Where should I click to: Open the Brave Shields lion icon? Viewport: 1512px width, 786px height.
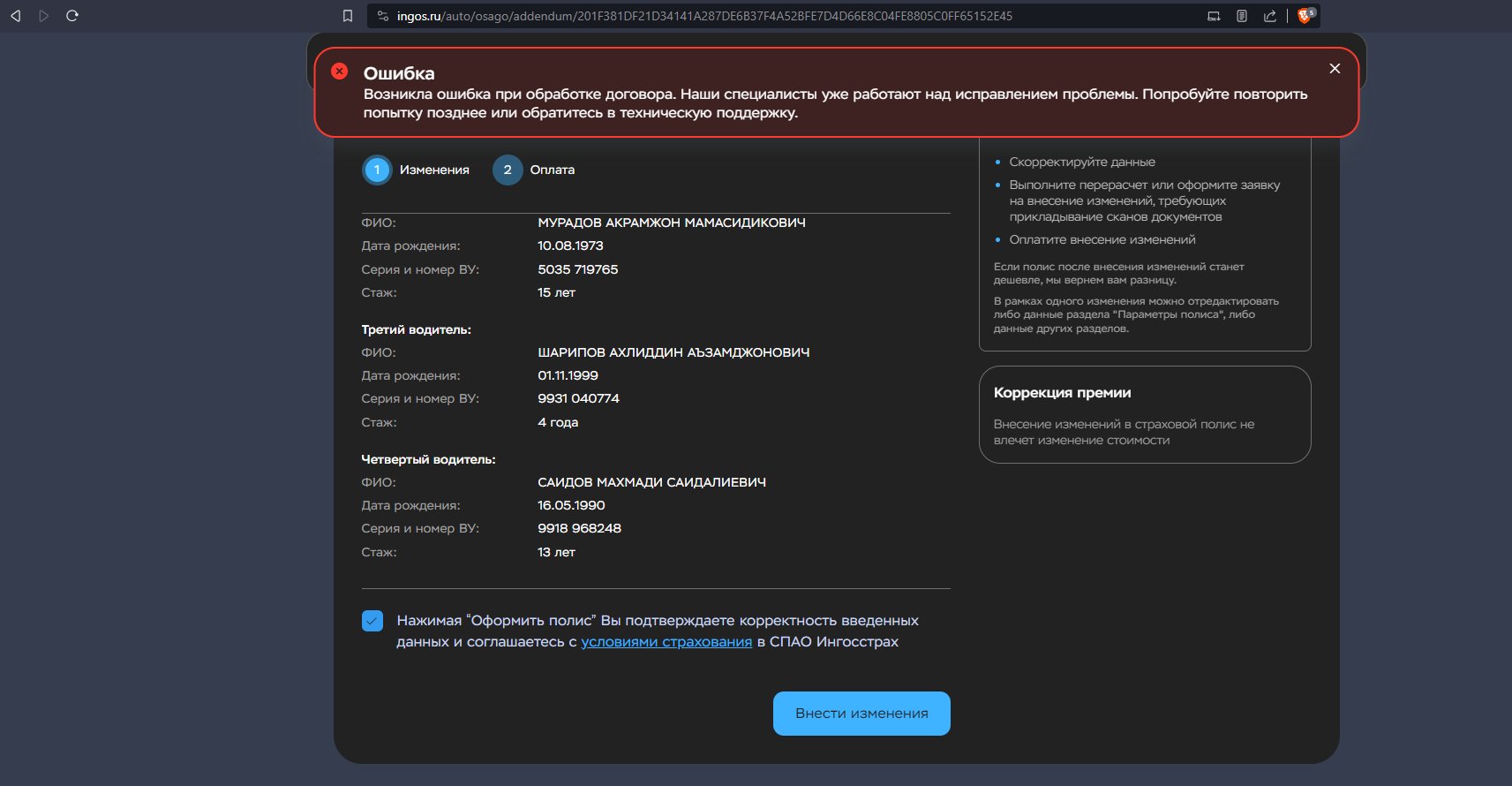(x=1305, y=16)
